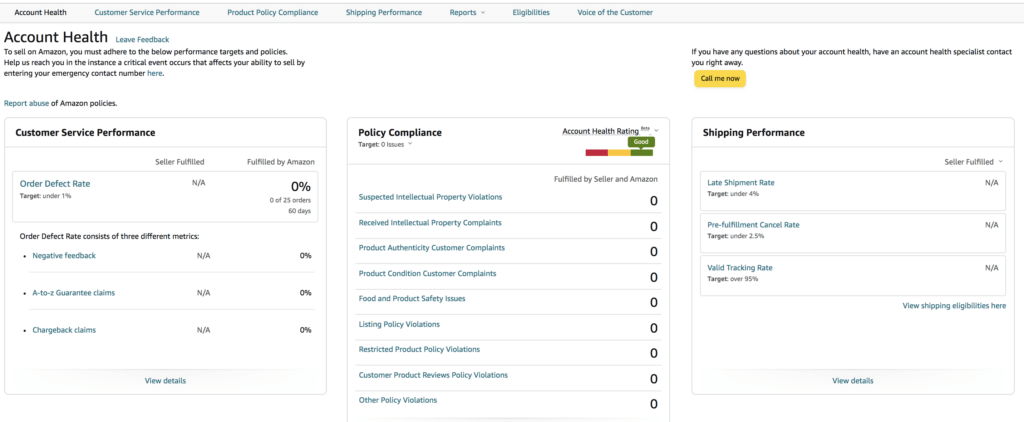Open Food and Product Safety Issues

coord(412,299)
